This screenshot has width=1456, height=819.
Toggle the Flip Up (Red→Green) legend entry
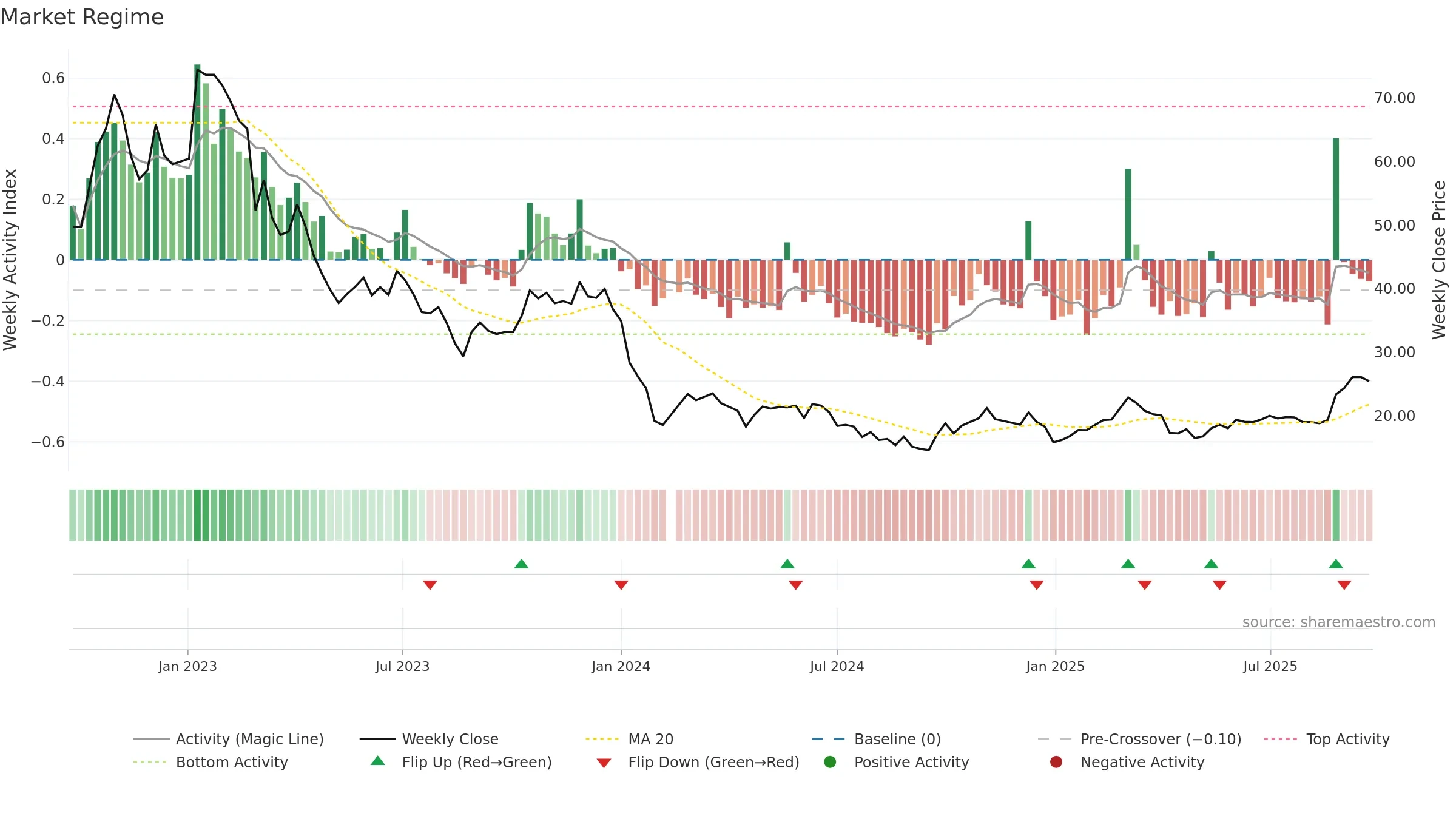pos(461,762)
